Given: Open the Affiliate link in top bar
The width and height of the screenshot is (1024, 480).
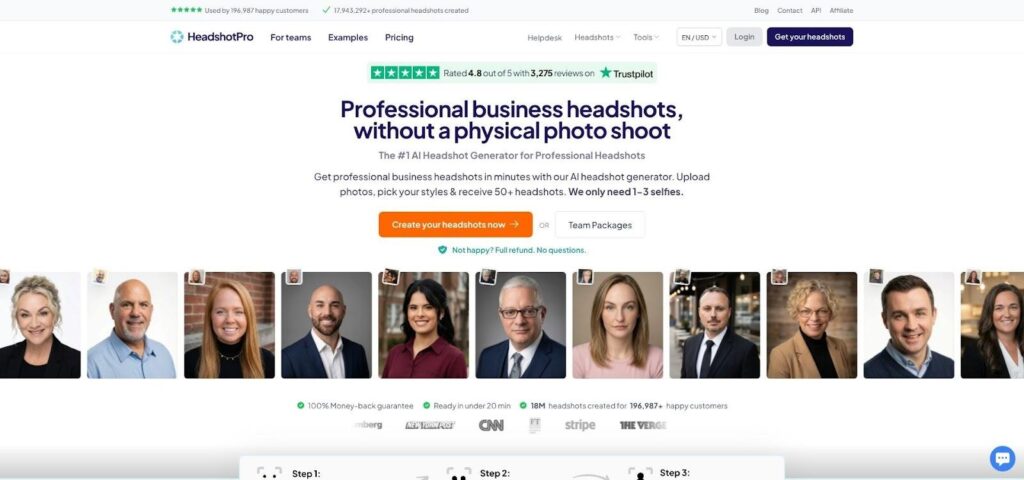Looking at the screenshot, I should click(841, 10).
